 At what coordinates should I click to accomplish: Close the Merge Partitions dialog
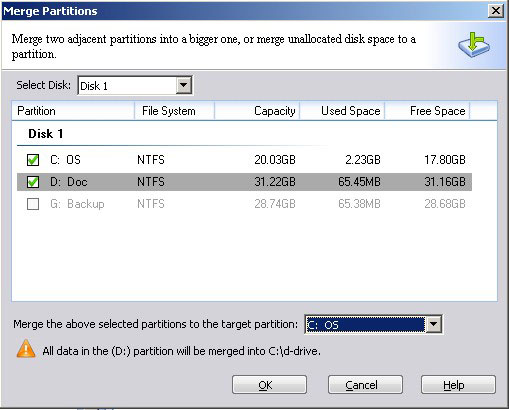[x=496, y=11]
